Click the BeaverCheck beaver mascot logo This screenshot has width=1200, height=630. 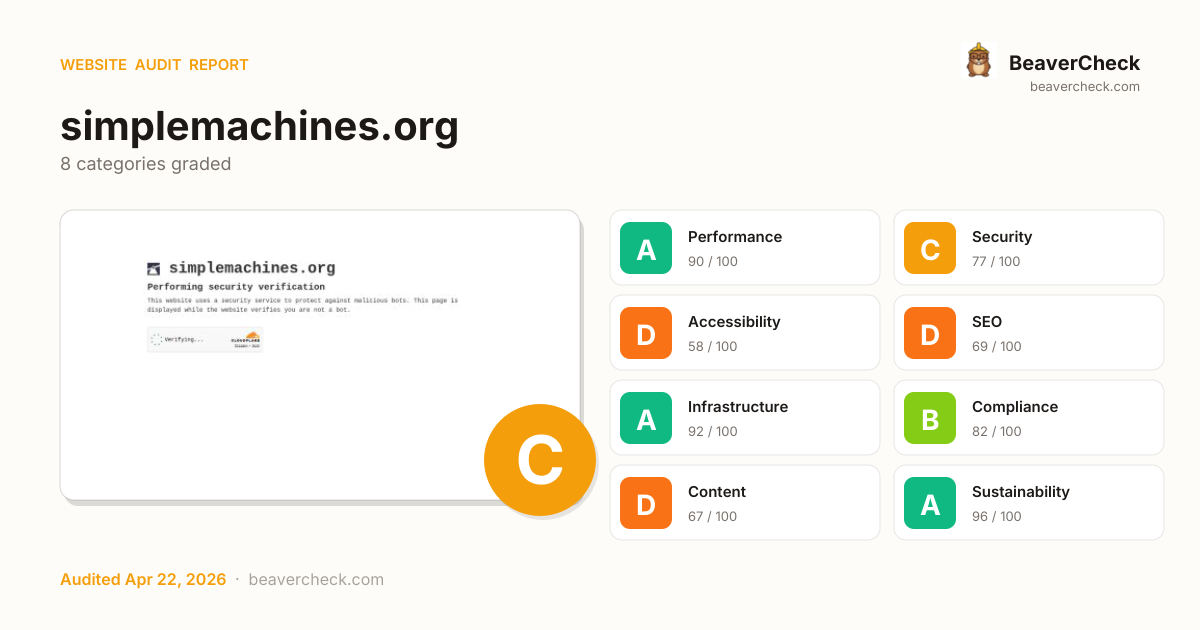[x=978, y=61]
